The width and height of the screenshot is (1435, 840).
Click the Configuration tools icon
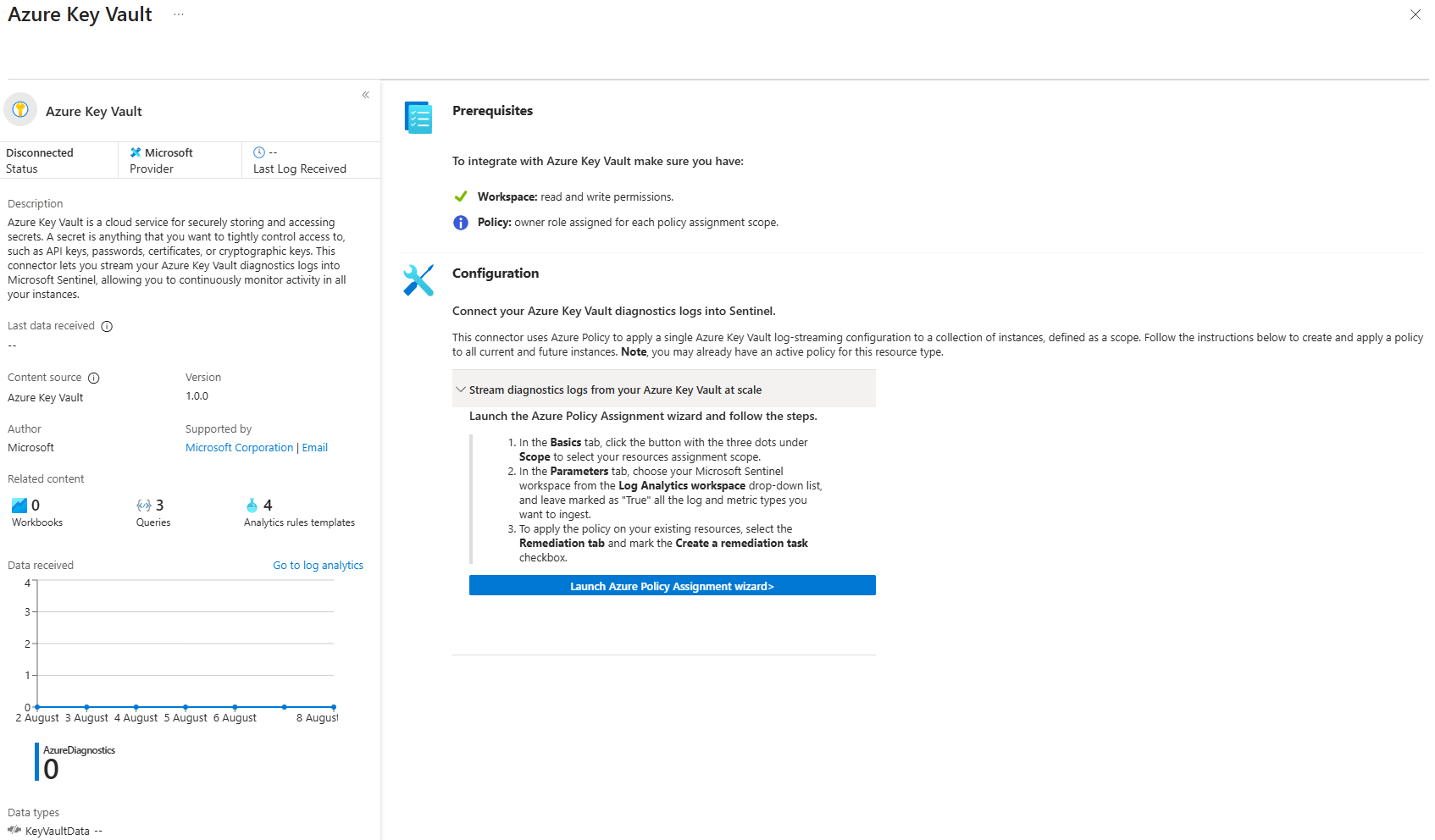pos(418,280)
